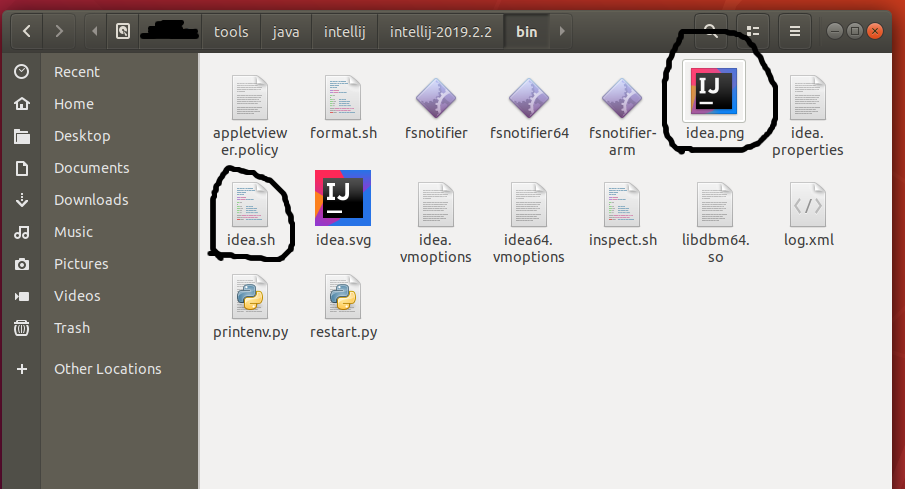Select the bin path segment
This screenshot has height=489, width=905.
[x=526, y=32]
